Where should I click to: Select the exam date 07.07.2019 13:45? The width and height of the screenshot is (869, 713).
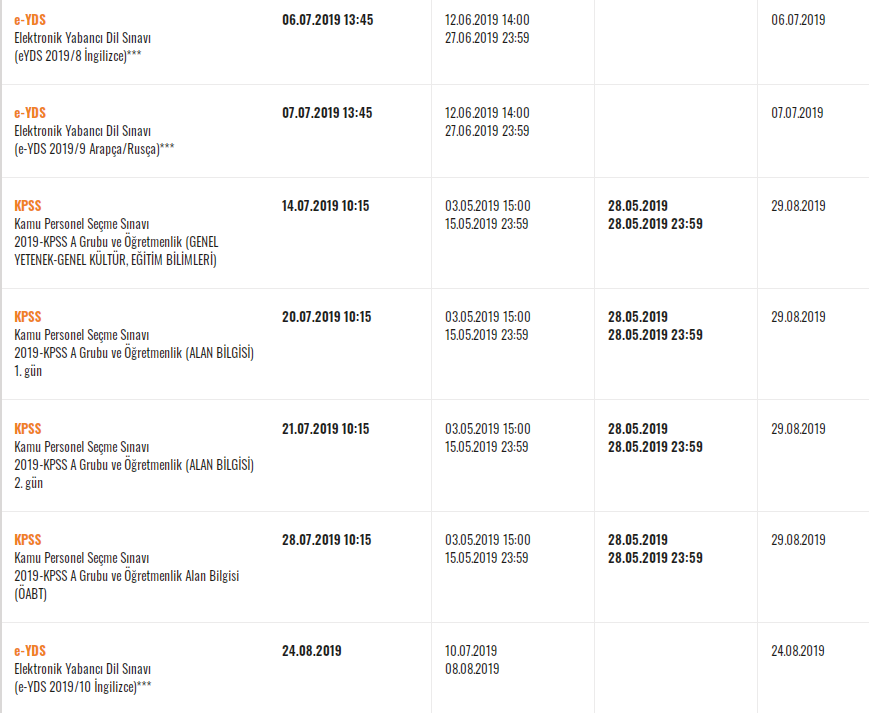click(x=327, y=113)
